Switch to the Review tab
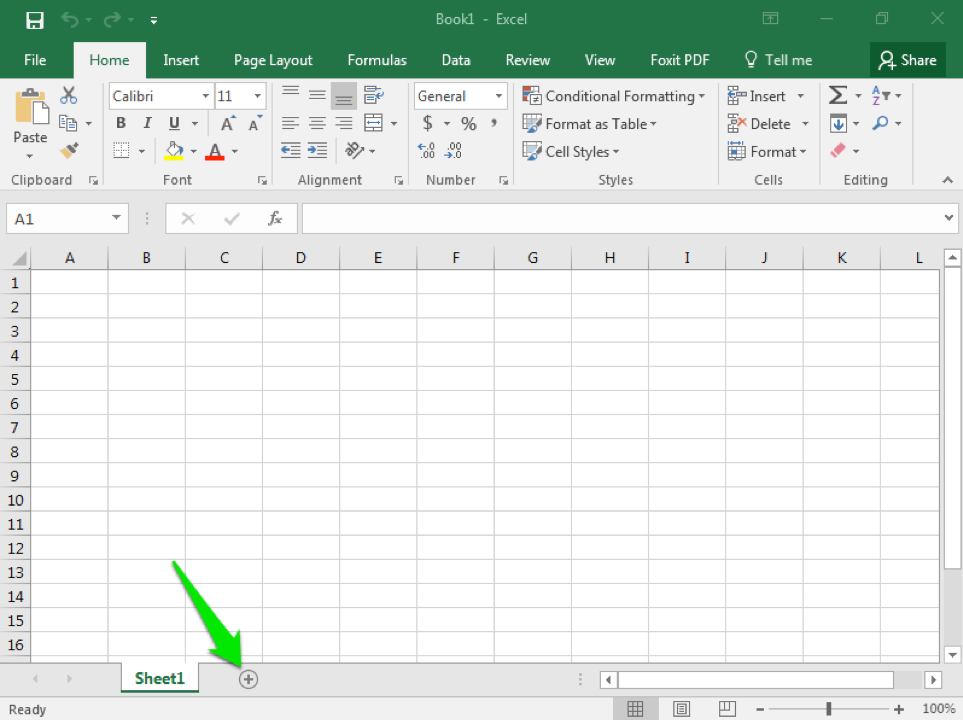Image resolution: width=963 pixels, height=720 pixels. pos(528,60)
